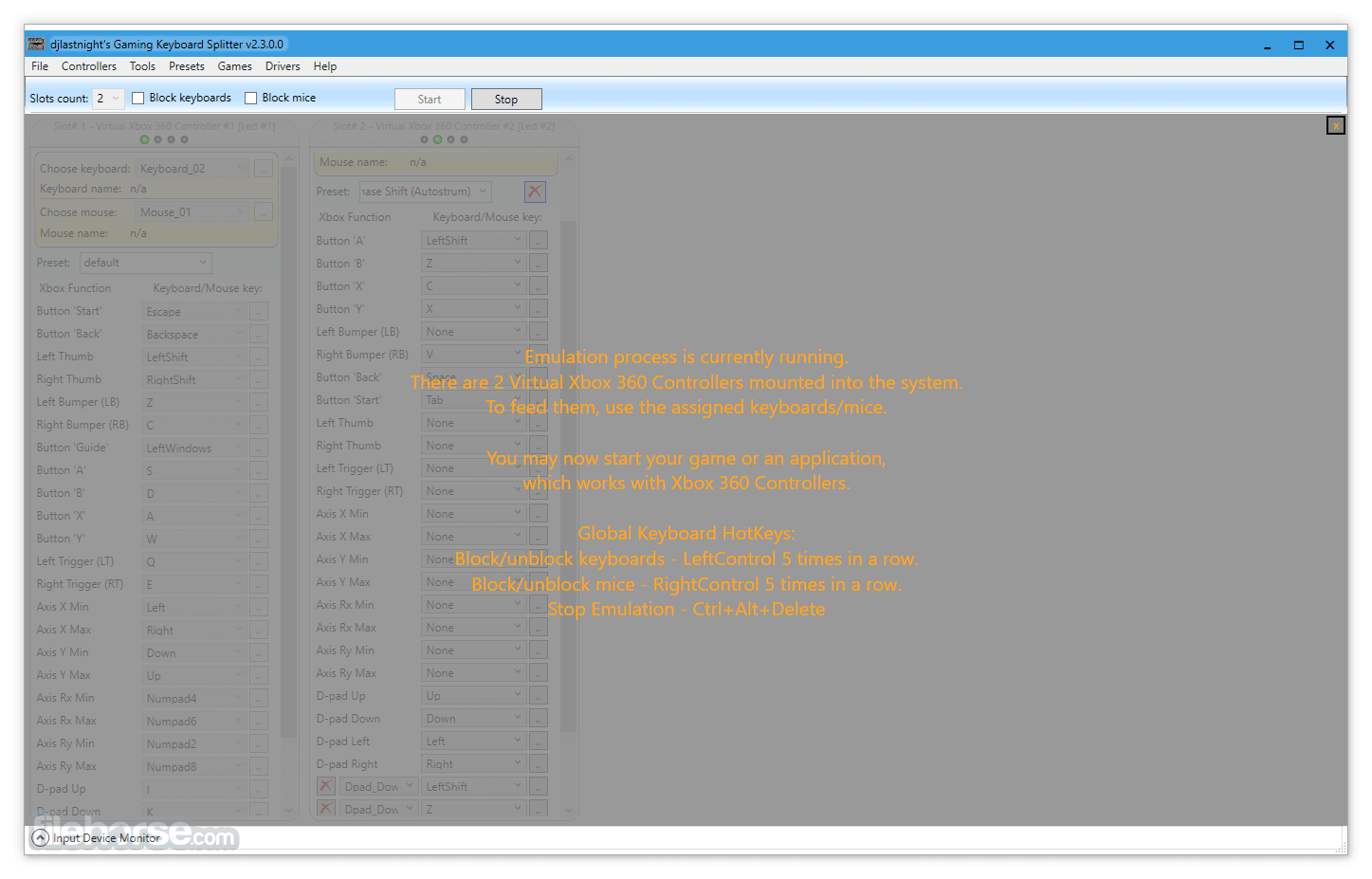Remove the Dpad_Dow row mapped to LeftShift

pyautogui.click(x=325, y=786)
